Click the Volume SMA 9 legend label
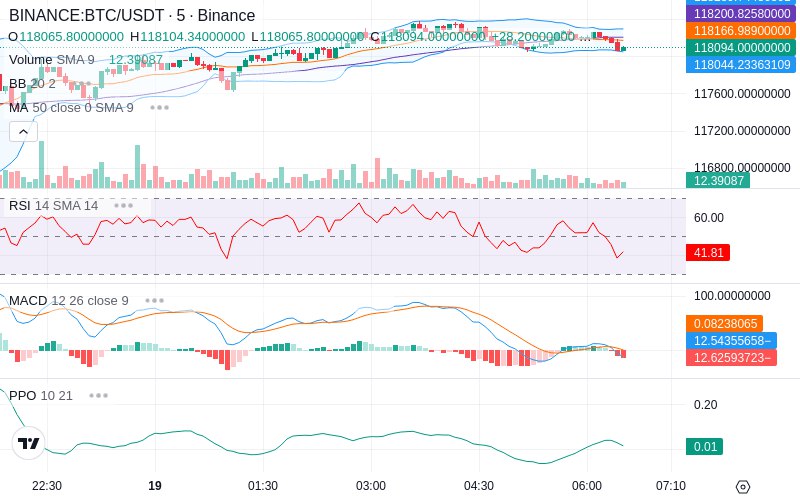Screen dimensions: 800x500 click(x=52, y=60)
